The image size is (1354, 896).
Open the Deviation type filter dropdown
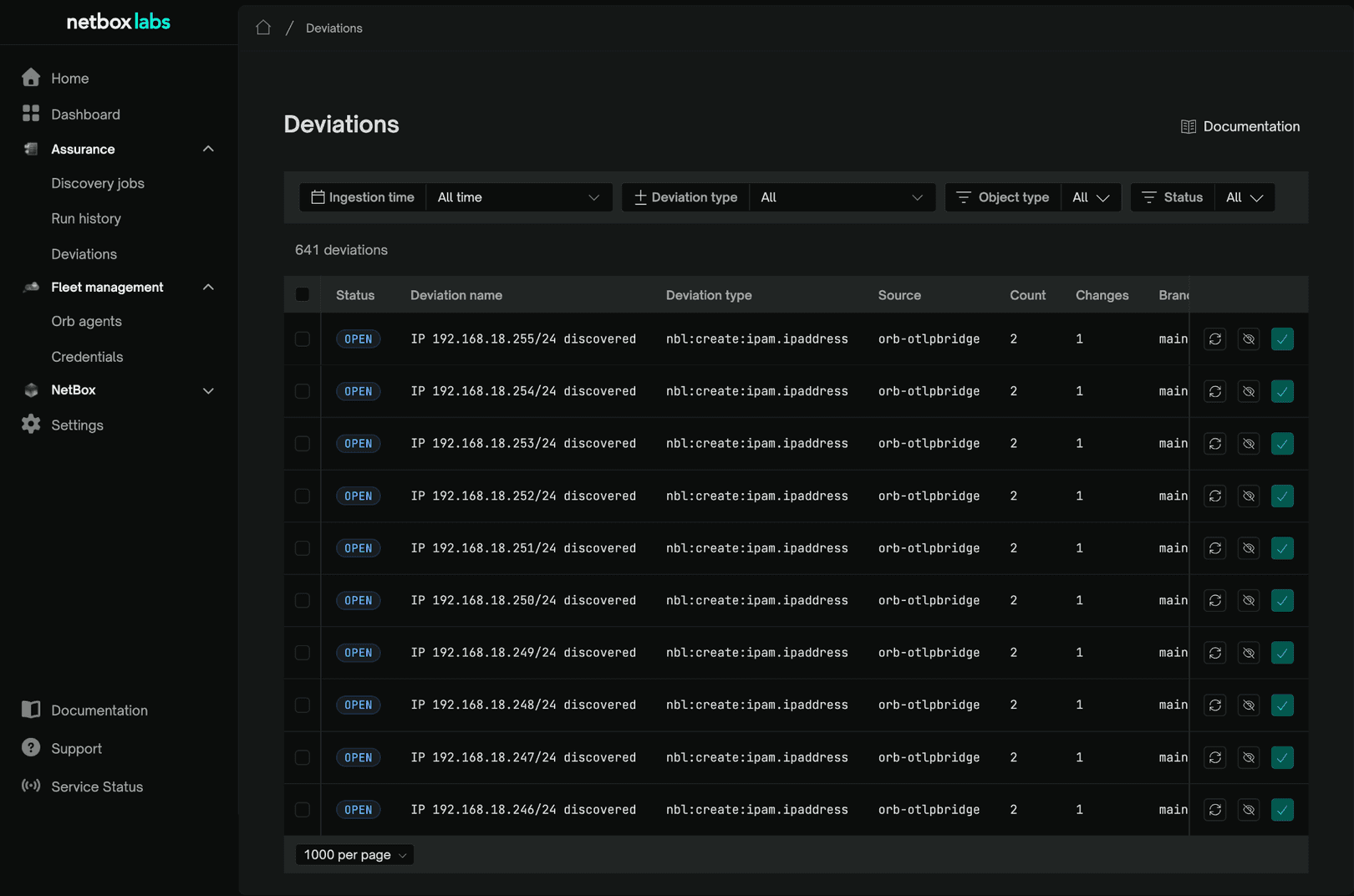pyautogui.click(x=842, y=197)
